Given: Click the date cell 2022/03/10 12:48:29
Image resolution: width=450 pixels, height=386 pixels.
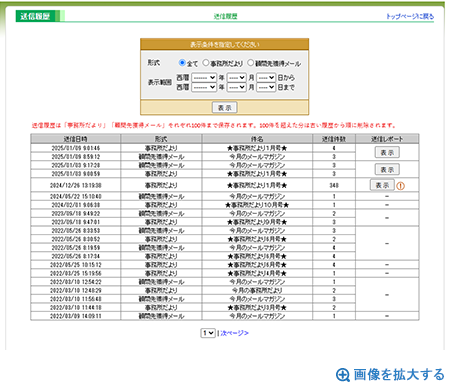Looking at the screenshot, I should pos(76,291).
